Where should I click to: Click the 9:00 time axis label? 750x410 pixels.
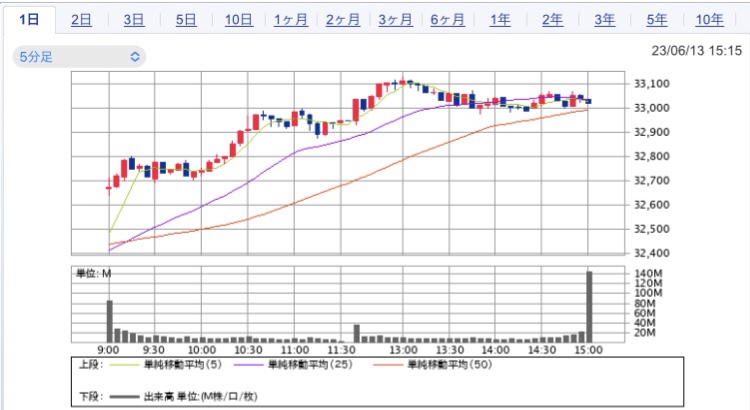[109, 350]
